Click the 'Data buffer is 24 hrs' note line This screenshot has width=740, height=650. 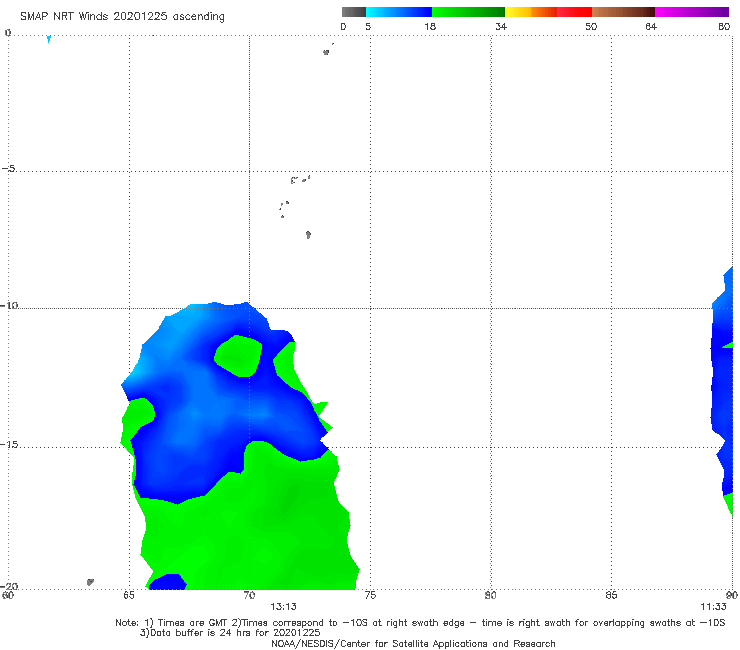tap(230, 633)
